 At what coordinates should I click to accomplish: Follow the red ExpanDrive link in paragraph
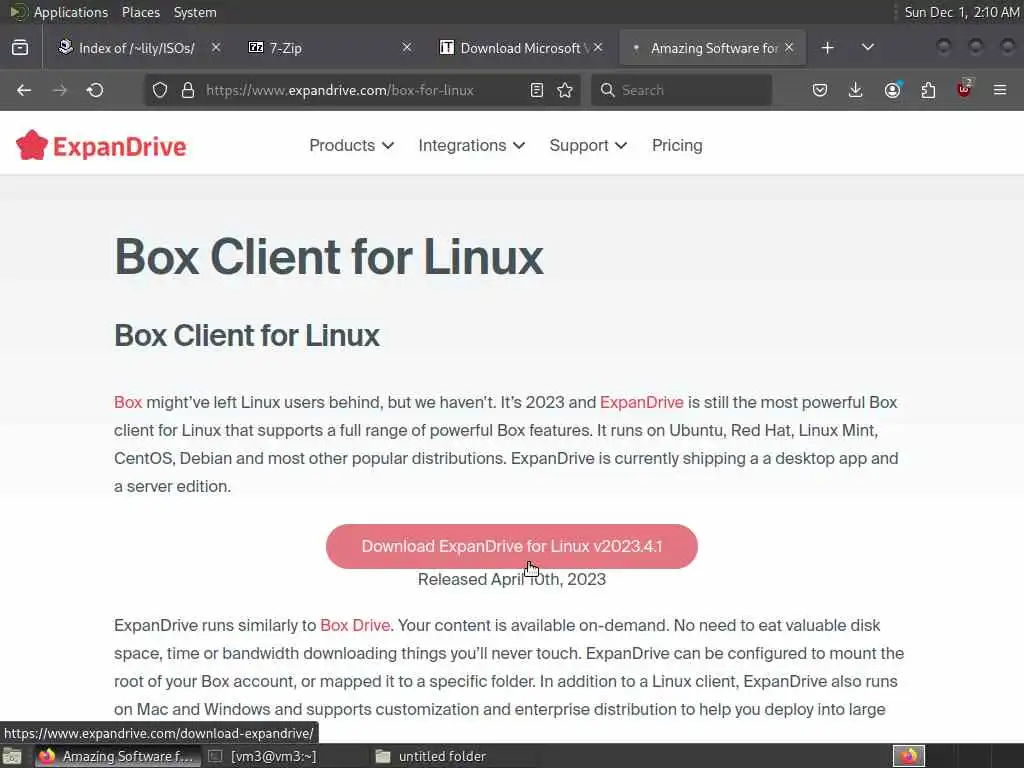(641, 402)
